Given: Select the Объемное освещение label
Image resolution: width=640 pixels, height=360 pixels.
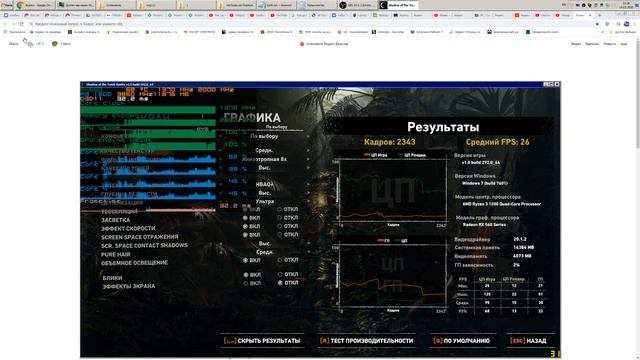Looking at the screenshot, I should [134, 263].
